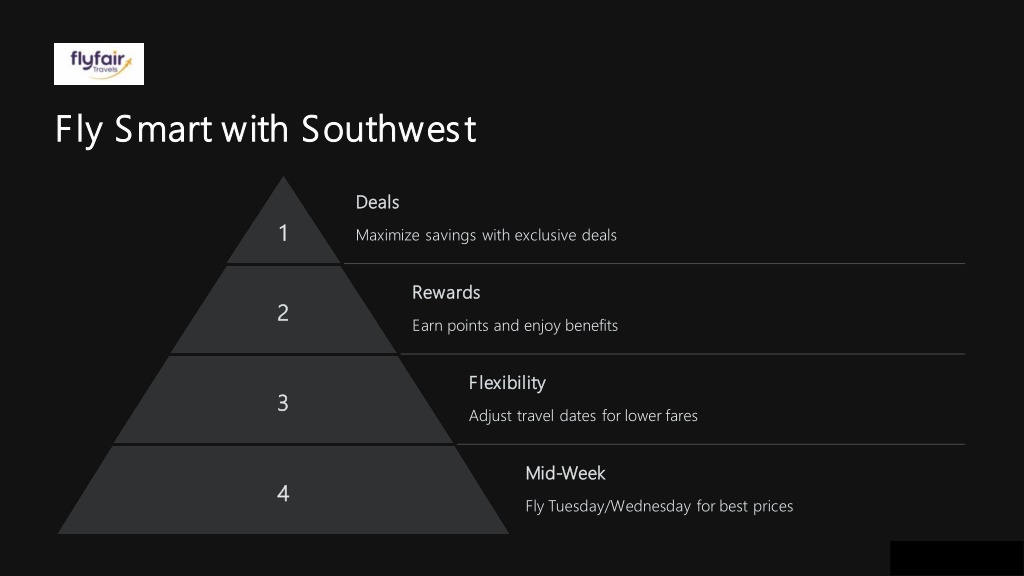Select the slide title Fly Smart with Southwest

pos(266,129)
